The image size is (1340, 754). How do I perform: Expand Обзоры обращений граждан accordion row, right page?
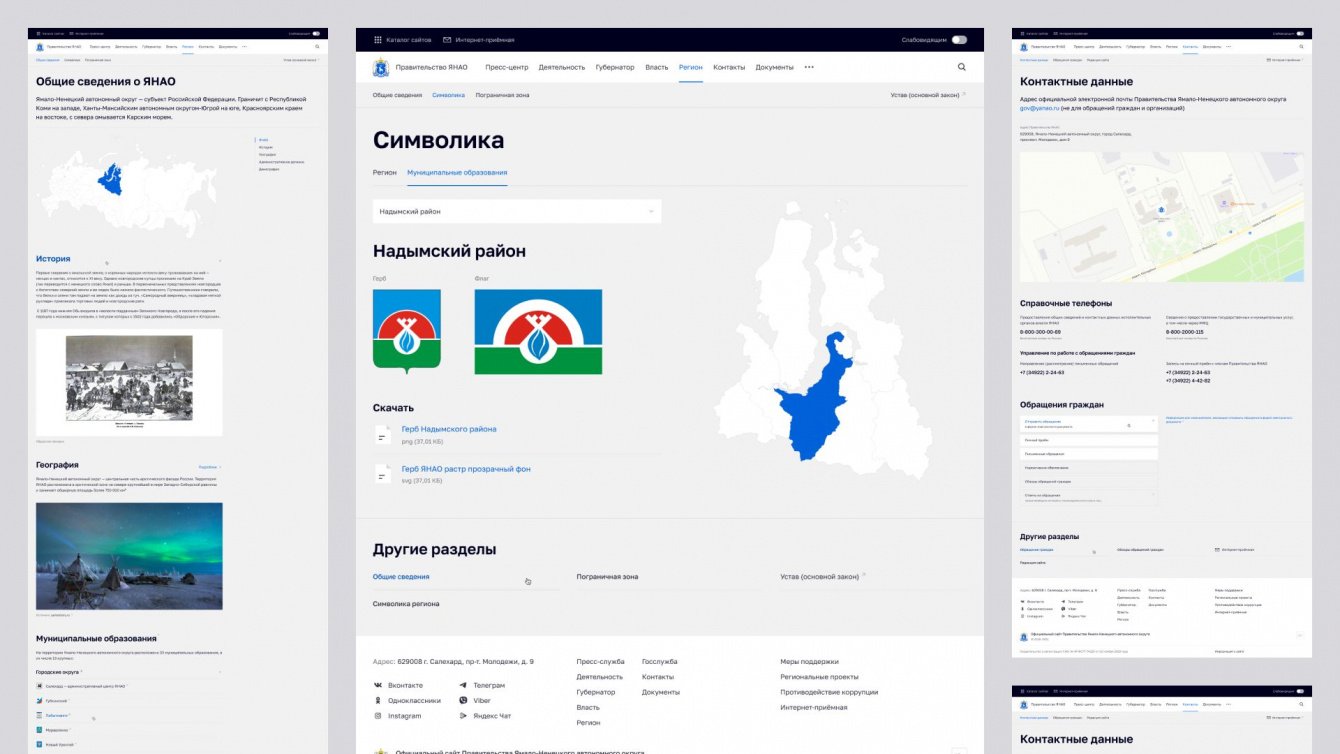[1089, 481]
